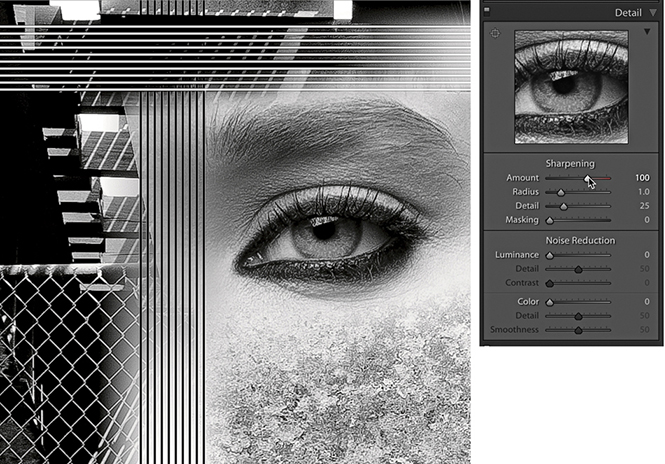The height and width of the screenshot is (464, 665).
Task: Adjust the Sharpening Amount slider
Action: tap(587, 179)
